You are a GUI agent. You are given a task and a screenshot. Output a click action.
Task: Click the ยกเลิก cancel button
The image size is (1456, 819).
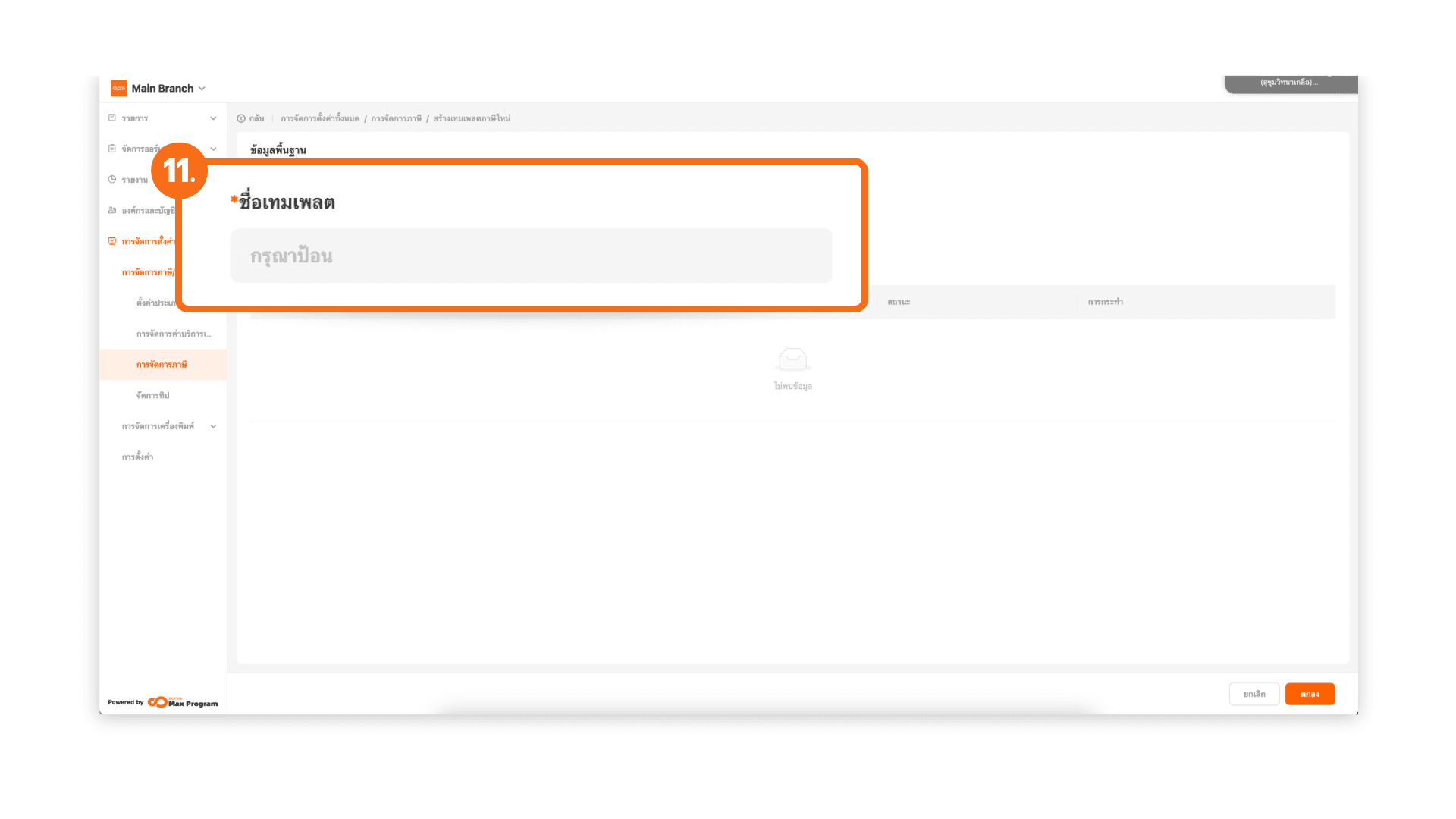click(x=1254, y=694)
